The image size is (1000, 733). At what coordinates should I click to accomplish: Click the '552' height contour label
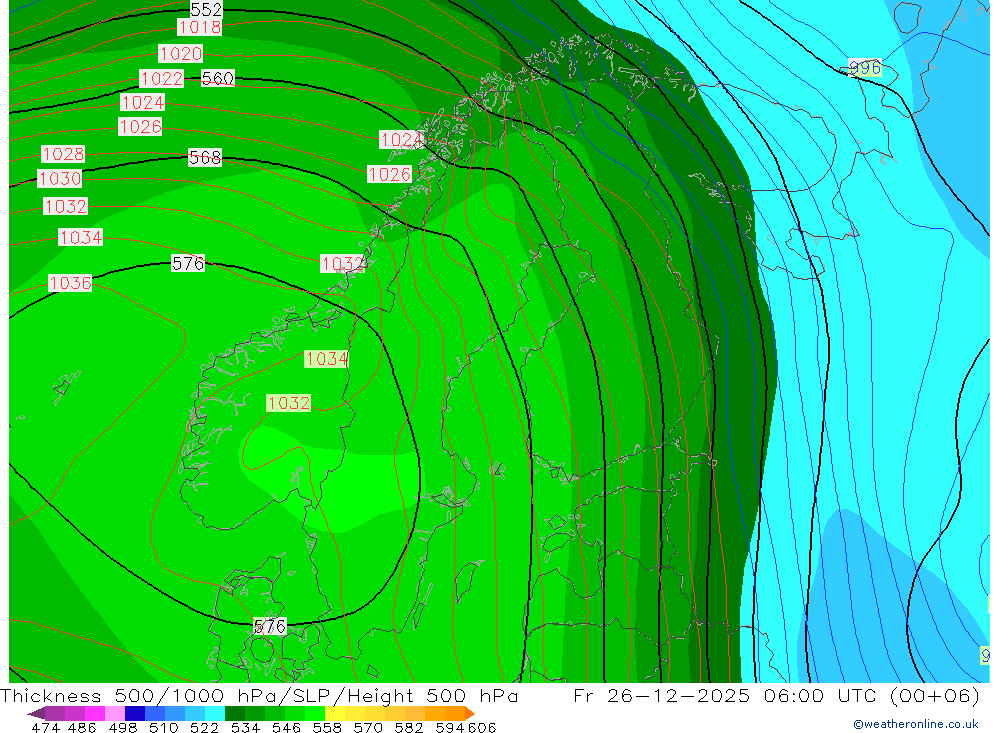(206, 10)
